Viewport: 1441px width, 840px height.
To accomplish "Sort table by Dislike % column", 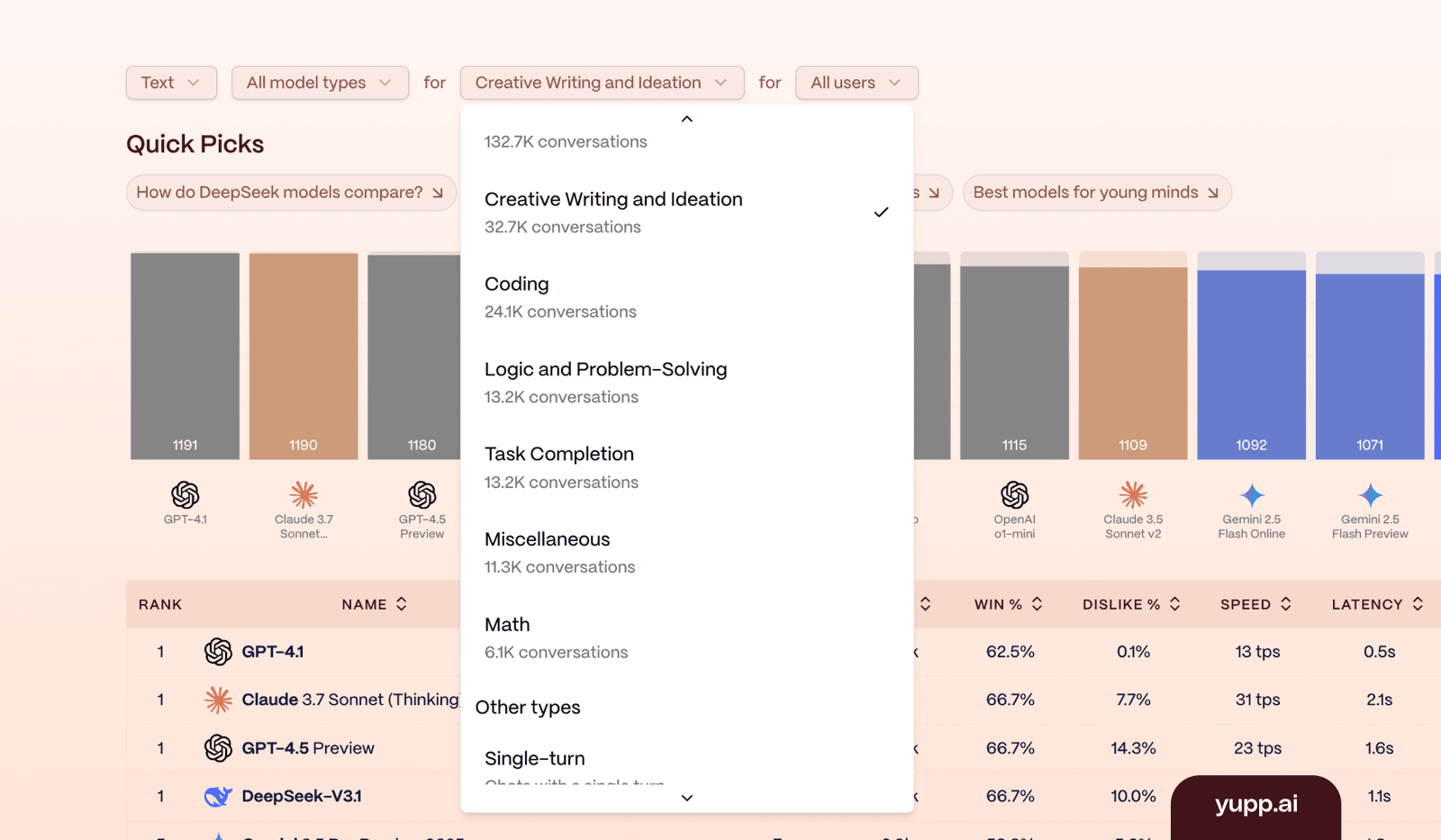I will pyautogui.click(x=1131, y=604).
